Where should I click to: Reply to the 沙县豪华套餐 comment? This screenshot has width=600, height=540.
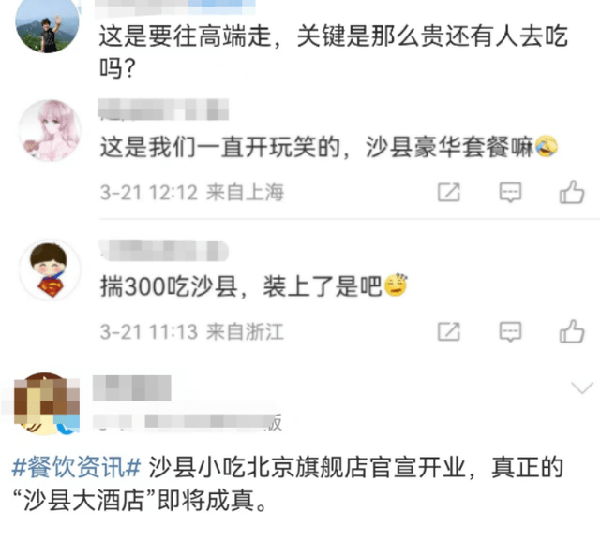click(x=510, y=192)
